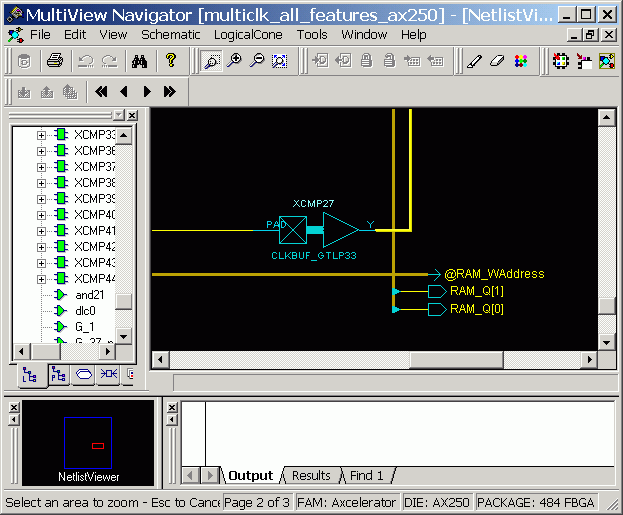Viewport: 623px width, 515px height.
Task: Click the CLKBUF_GTLP33 buffer symbol in schematic
Action: click(x=319, y=230)
